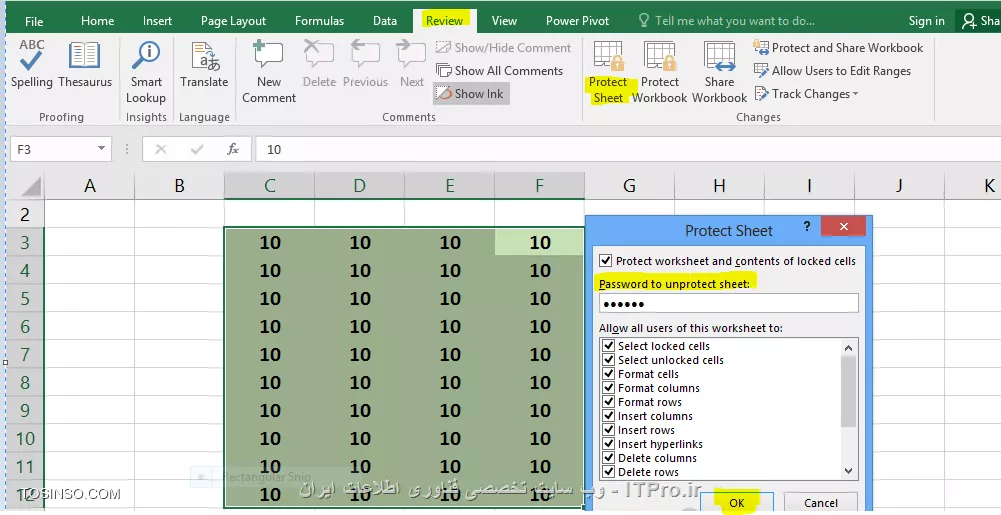The image size is (1001, 515).
Task: Click Share Workbook
Action: click(719, 71)
